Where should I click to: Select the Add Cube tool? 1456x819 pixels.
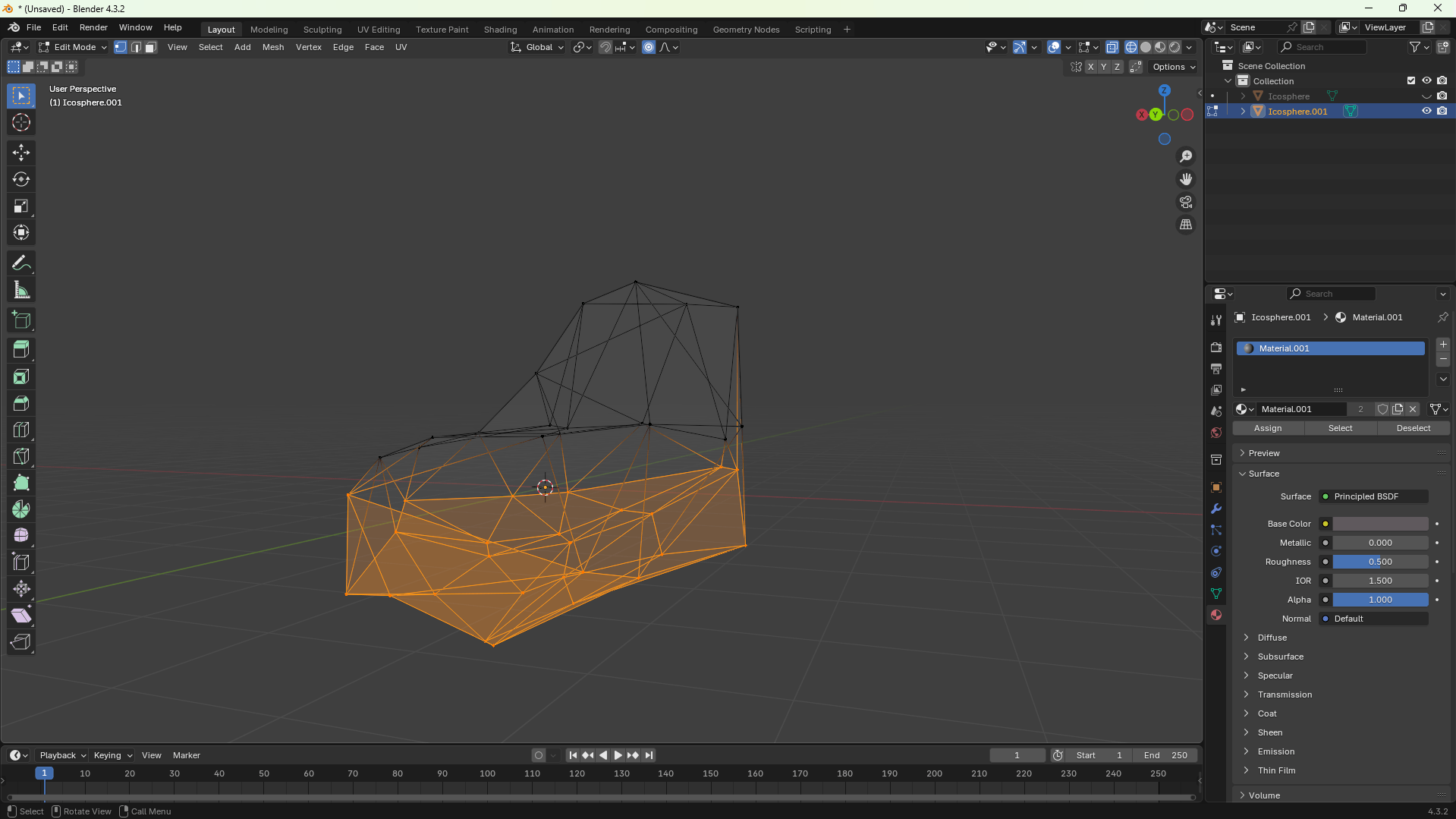coord(21,320)
